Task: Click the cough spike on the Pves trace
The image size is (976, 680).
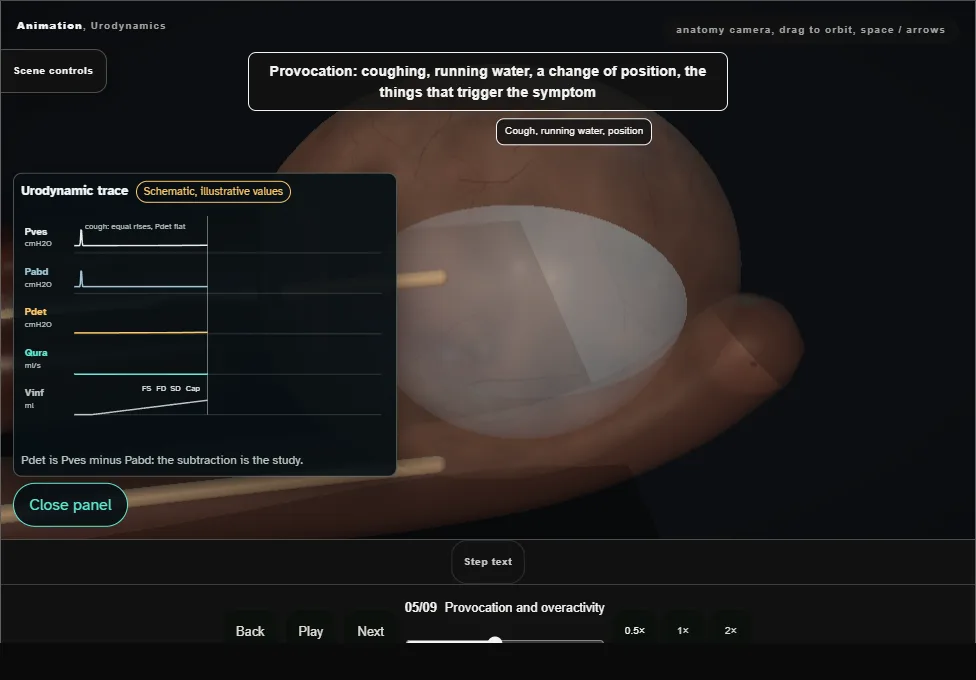Action: tap(81, 237)
